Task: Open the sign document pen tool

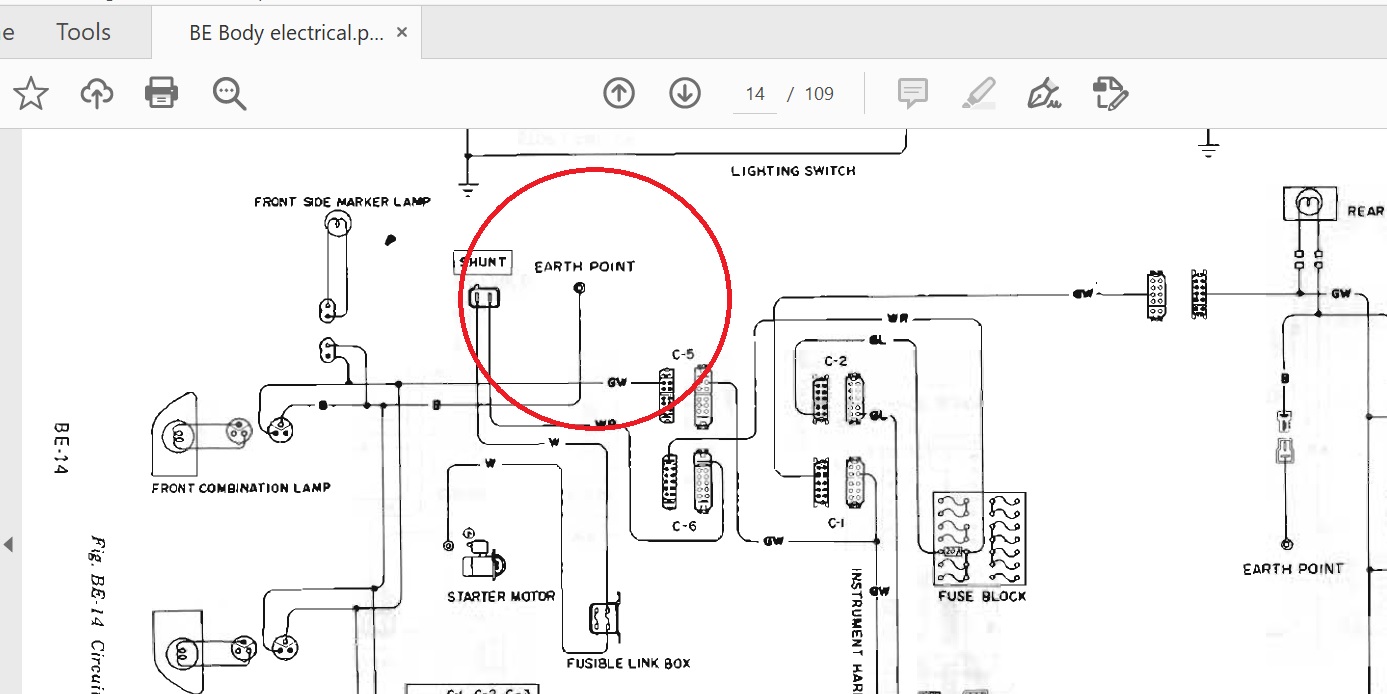Action: coord(1044,94)
